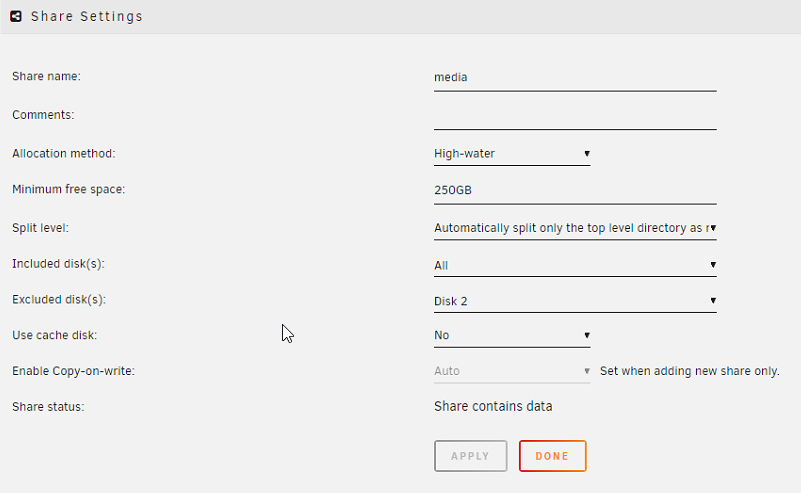The width and height of the screenshot is (801, 493).
Task: Click the 'Share name:' label
Action: pos(46,76)
